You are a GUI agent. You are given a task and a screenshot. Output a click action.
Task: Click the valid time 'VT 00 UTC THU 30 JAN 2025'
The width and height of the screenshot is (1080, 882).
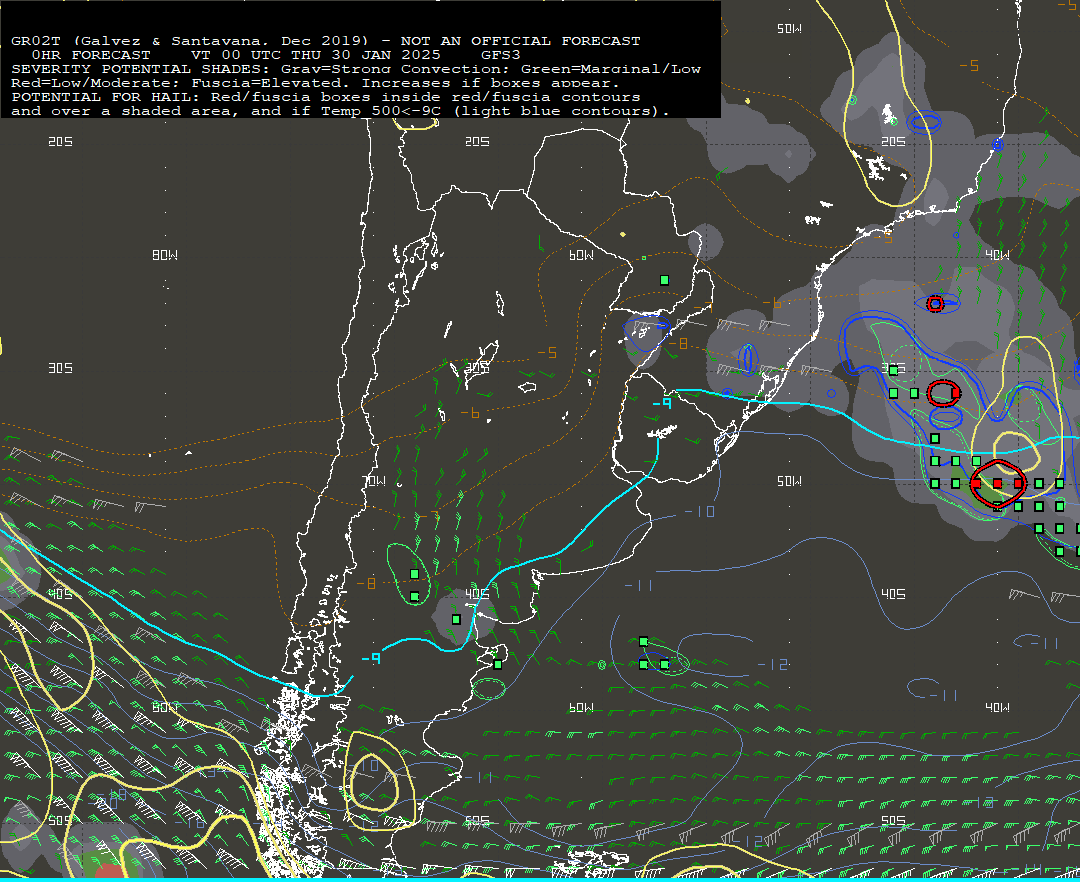click(x=316, y=55)
